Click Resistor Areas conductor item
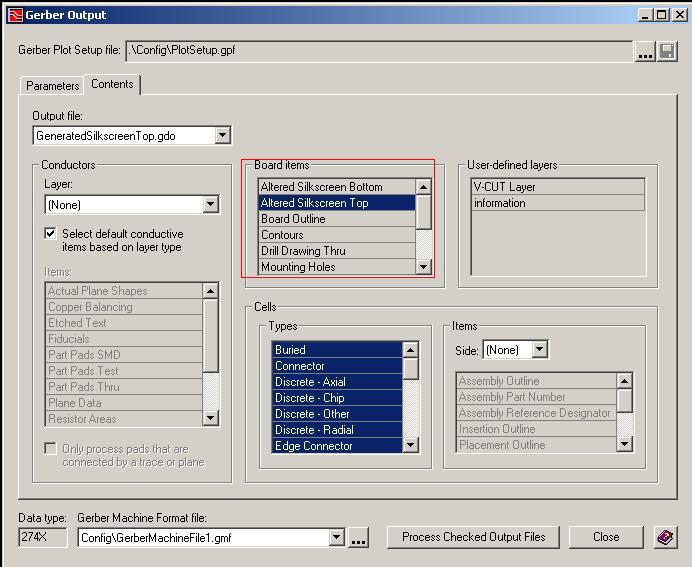 [124, 418]
